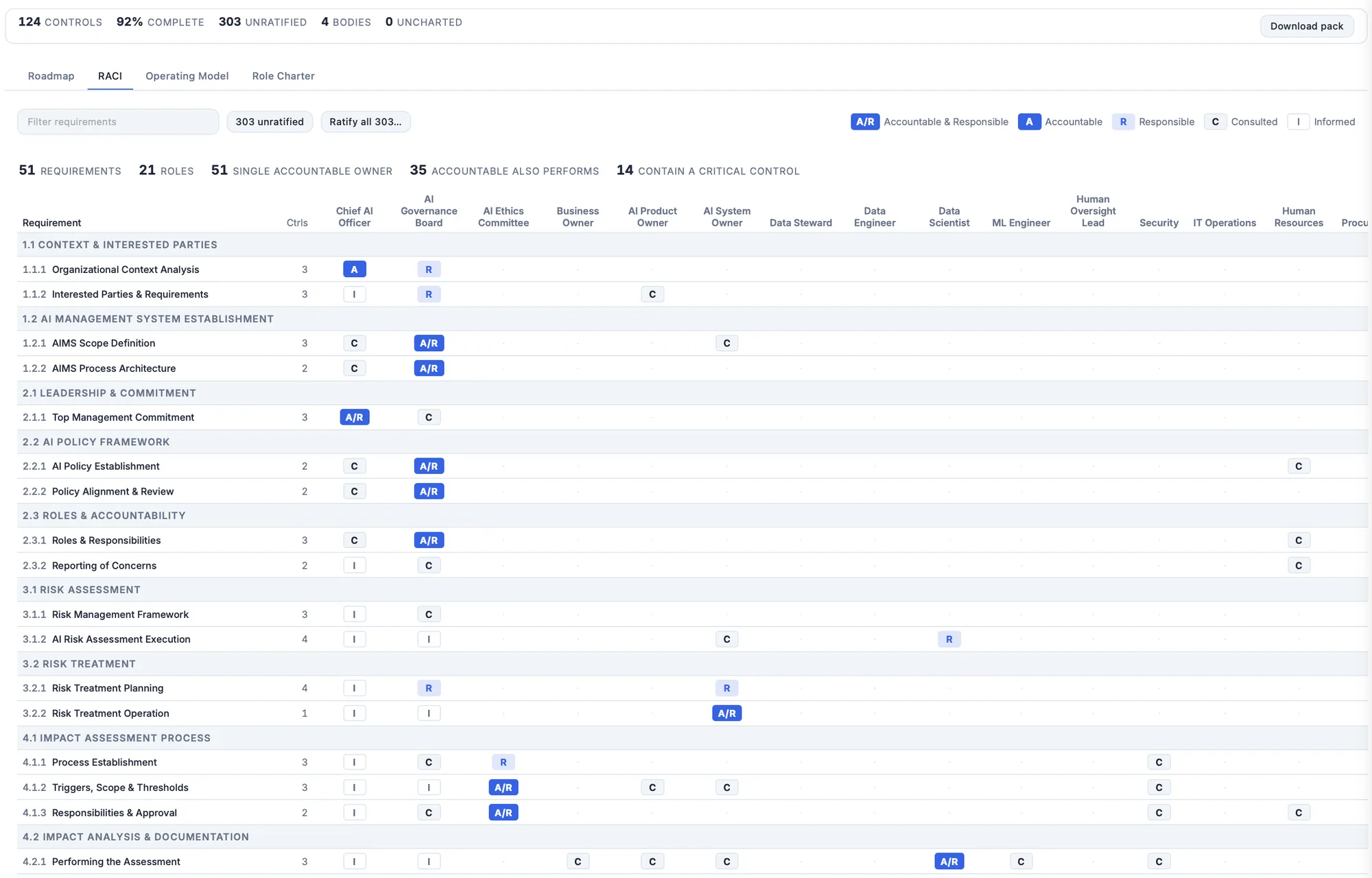Switch to the Roadmap tab

51,75
